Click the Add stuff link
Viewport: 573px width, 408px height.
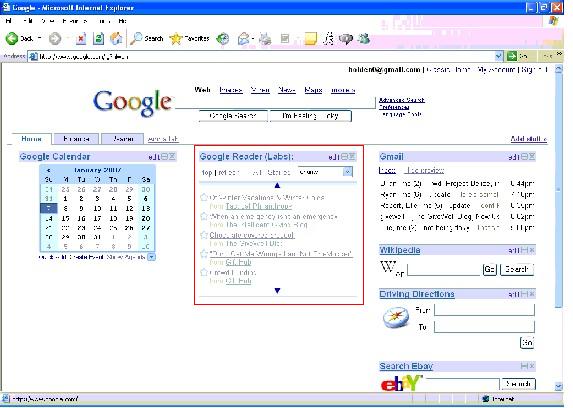click(528, 139)
